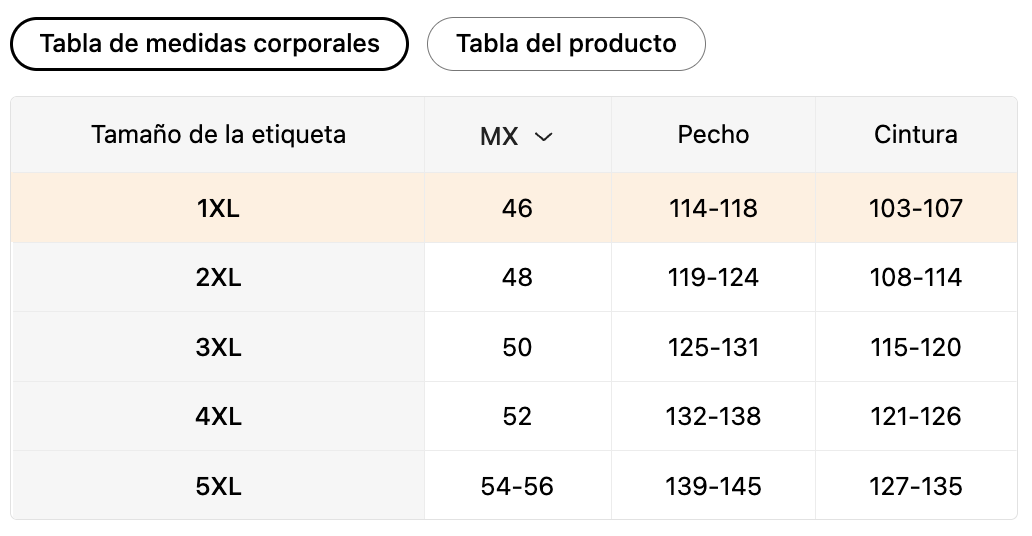Click chest measurement 114-118
Viewport: 1032px width, 536px height.
pos(713,208)
